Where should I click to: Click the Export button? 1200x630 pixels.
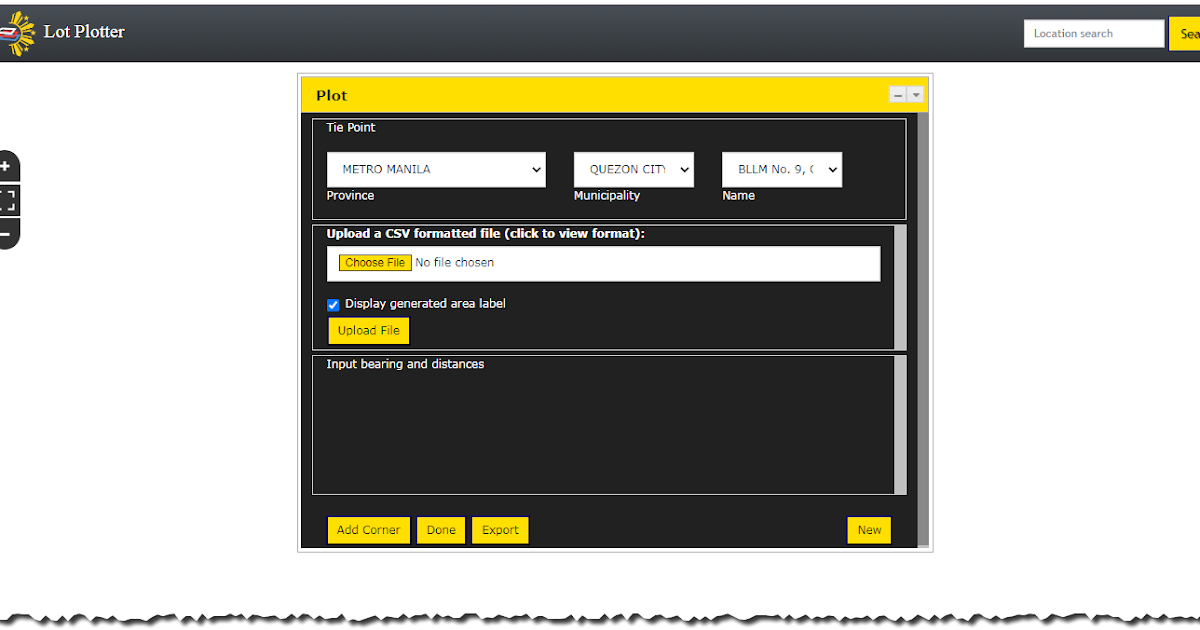[x=500, y=530]
